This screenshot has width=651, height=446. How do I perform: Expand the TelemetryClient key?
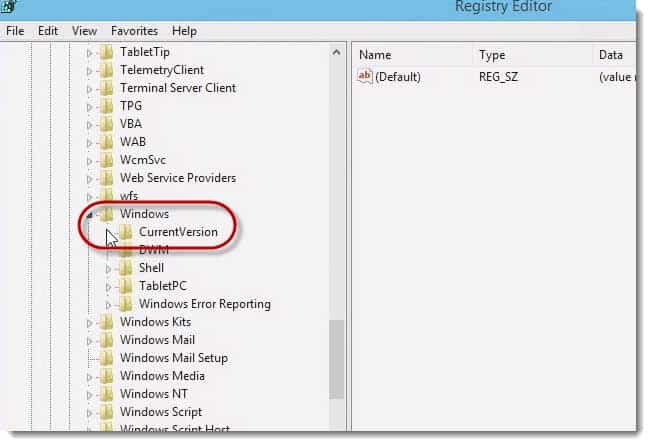[89, 71]
